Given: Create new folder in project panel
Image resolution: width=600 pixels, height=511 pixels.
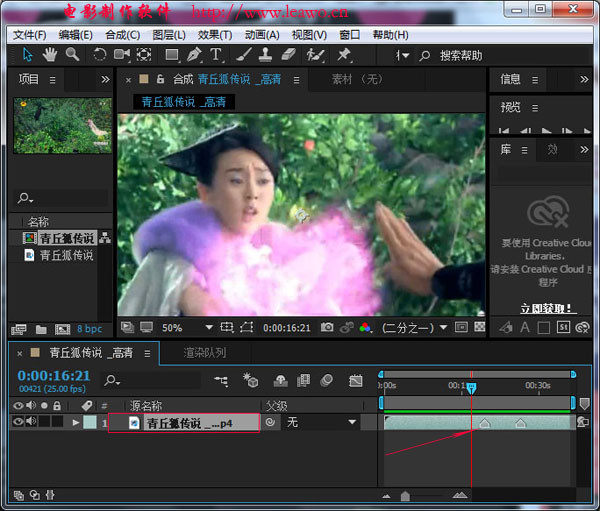Looking at the screenshot, I should click(x=41, y=329).
